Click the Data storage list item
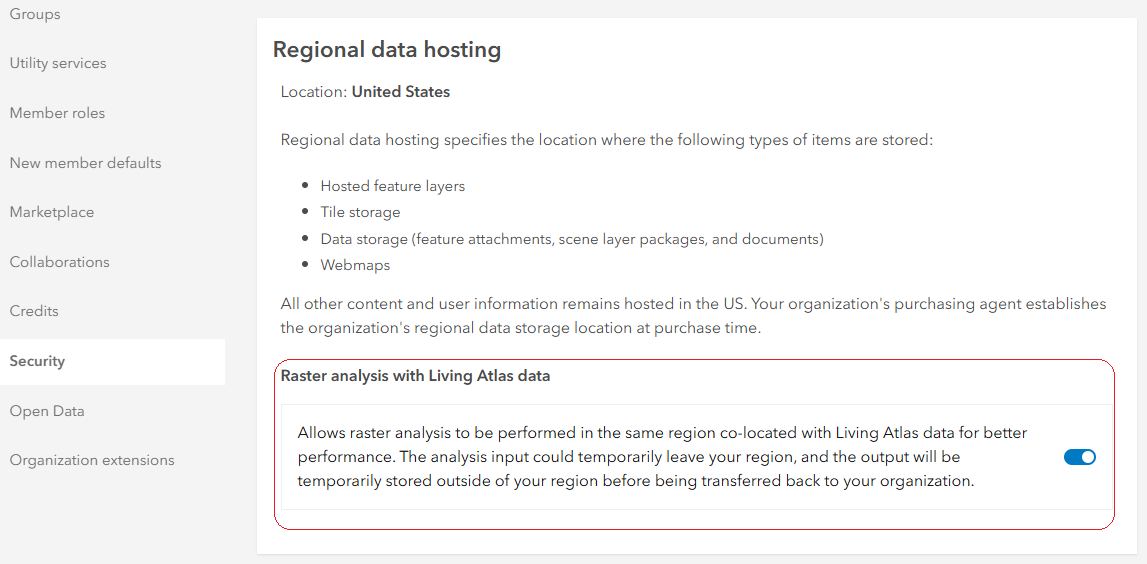This screenshot has height=564, width=1147. coord(571,239)
